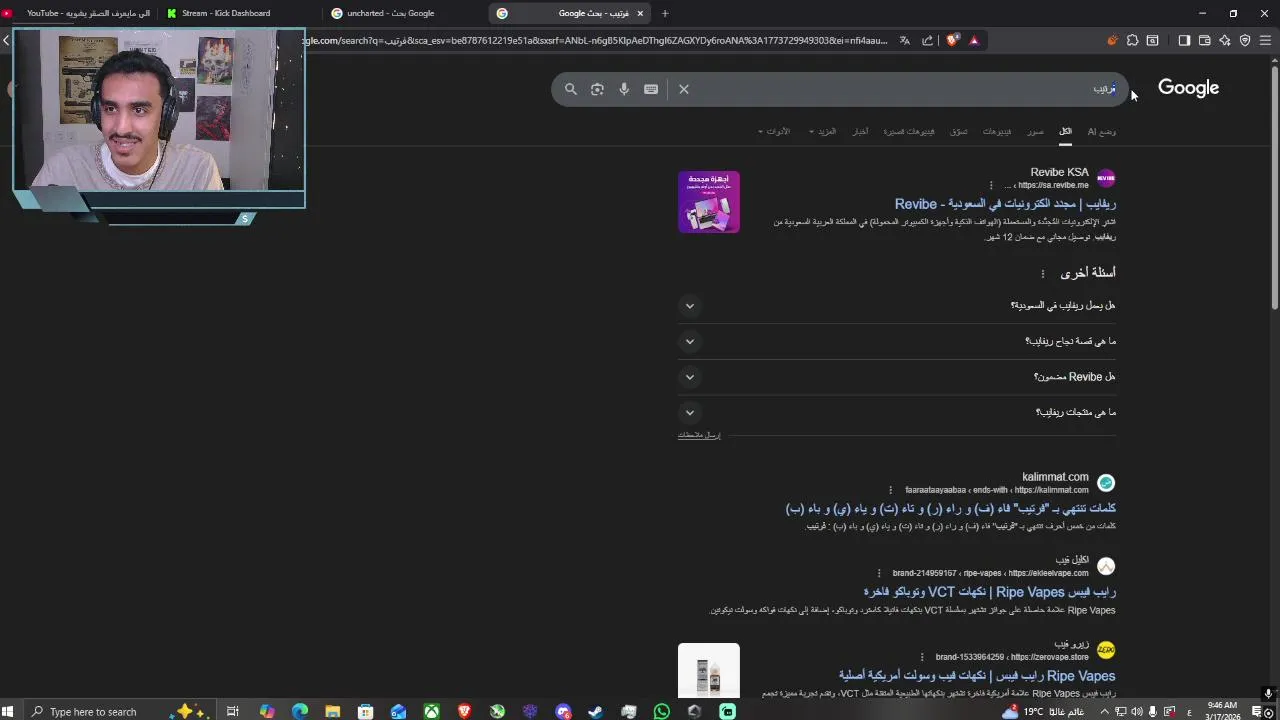Switch to the Shopping tab (تسوّق)

pyautogui.click(x=959, y=131)
